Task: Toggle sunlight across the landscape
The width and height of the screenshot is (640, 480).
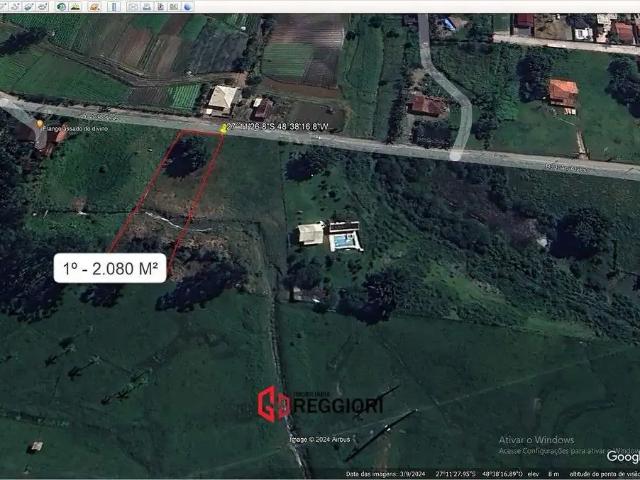Action: pyautogui.click(x=75, y=6)
